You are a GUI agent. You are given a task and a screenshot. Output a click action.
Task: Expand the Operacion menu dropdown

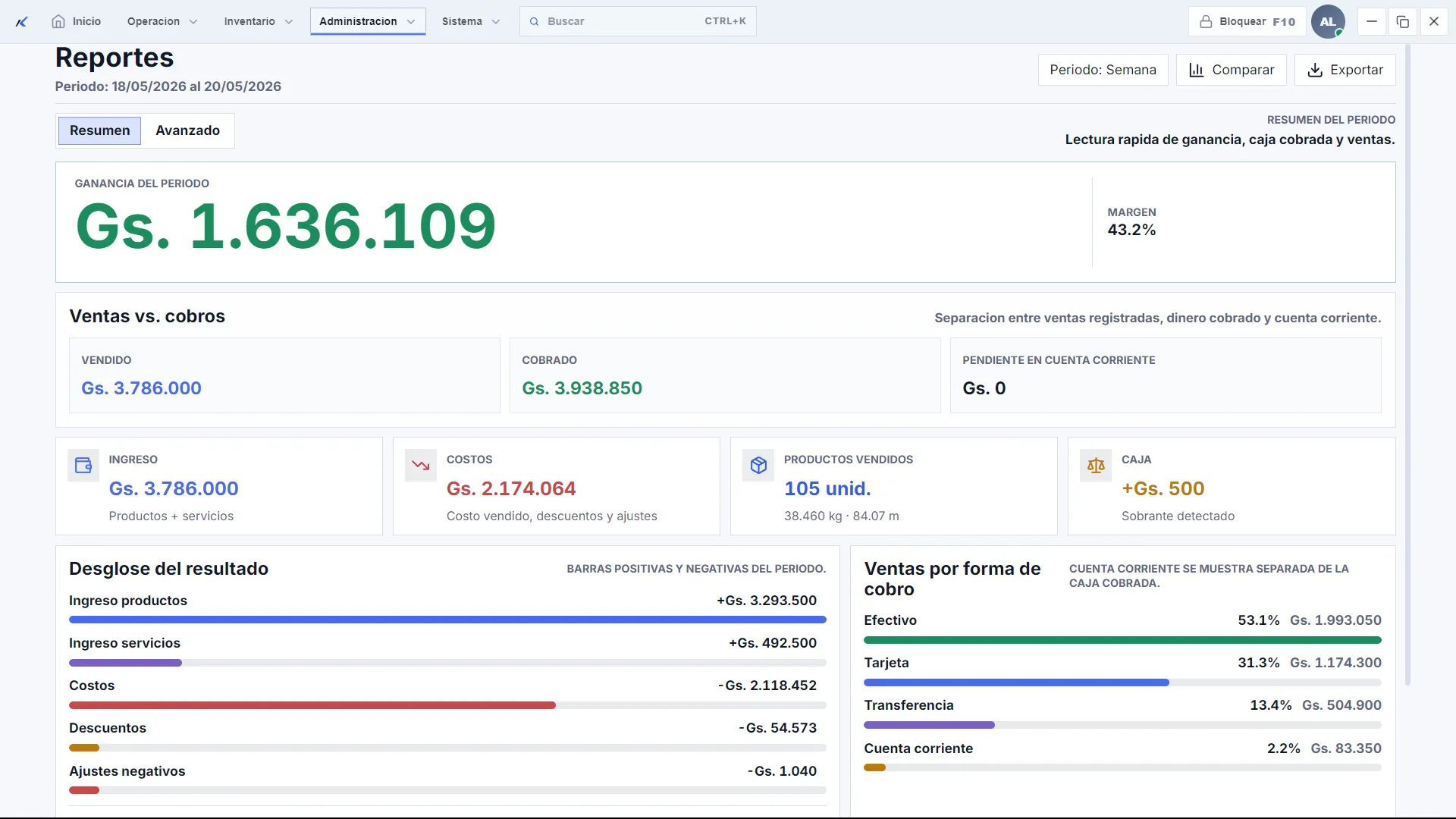click(x=162, y=21)
